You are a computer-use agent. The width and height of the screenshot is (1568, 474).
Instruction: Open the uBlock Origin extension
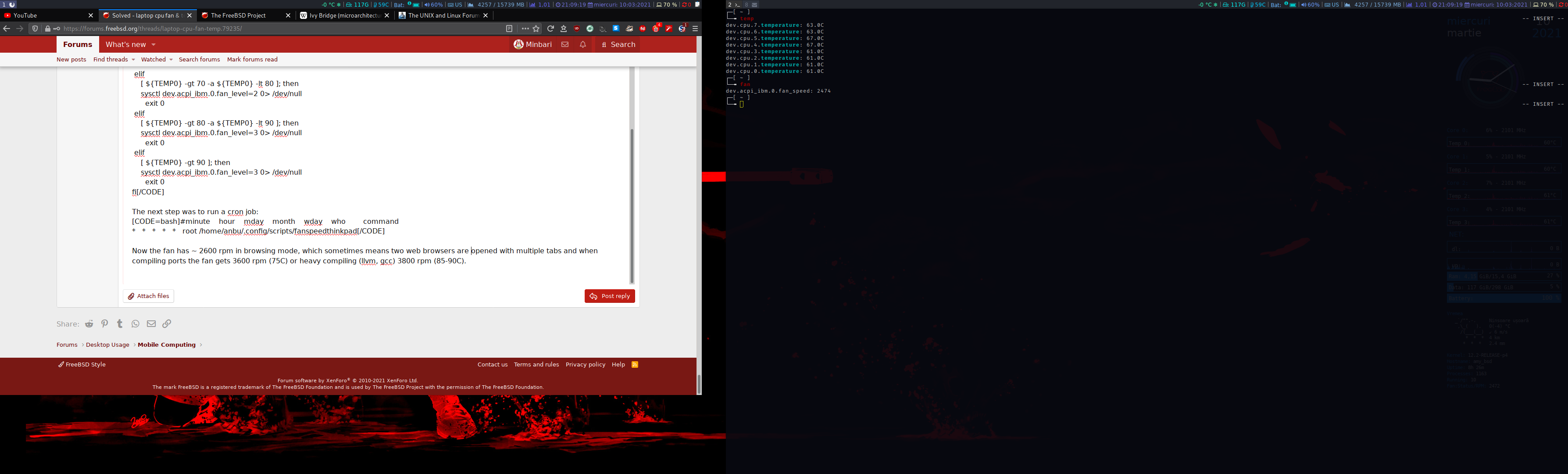(x=576, y=29)
